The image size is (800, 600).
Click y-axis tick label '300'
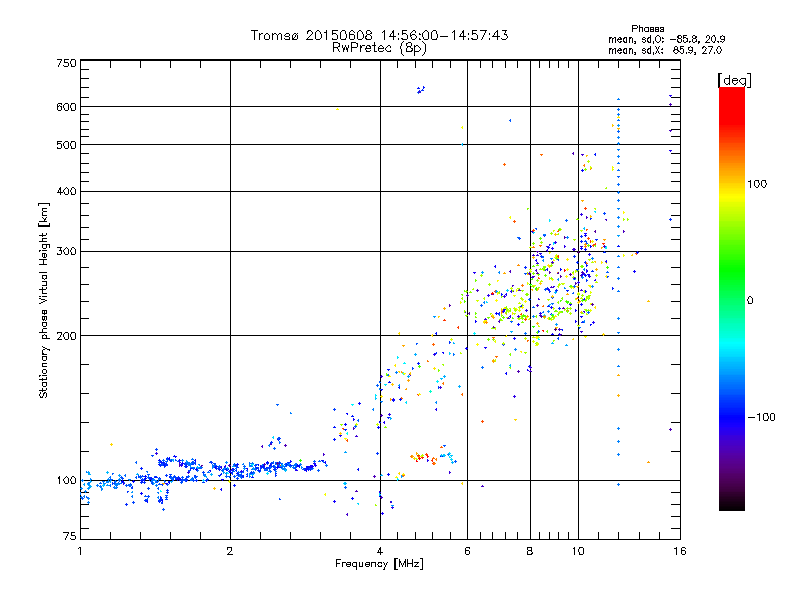tap(66, 251)
